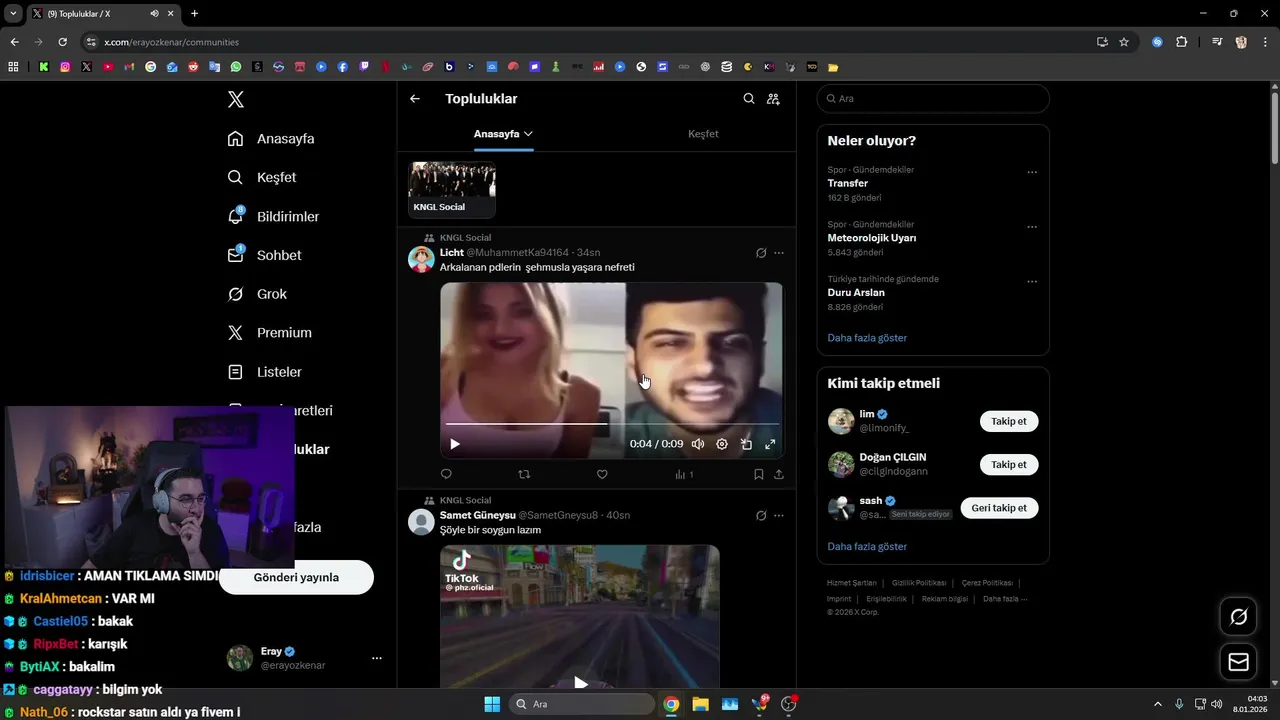Go back with the Topluluklar arrow
1280x720 pixels.
415,99
